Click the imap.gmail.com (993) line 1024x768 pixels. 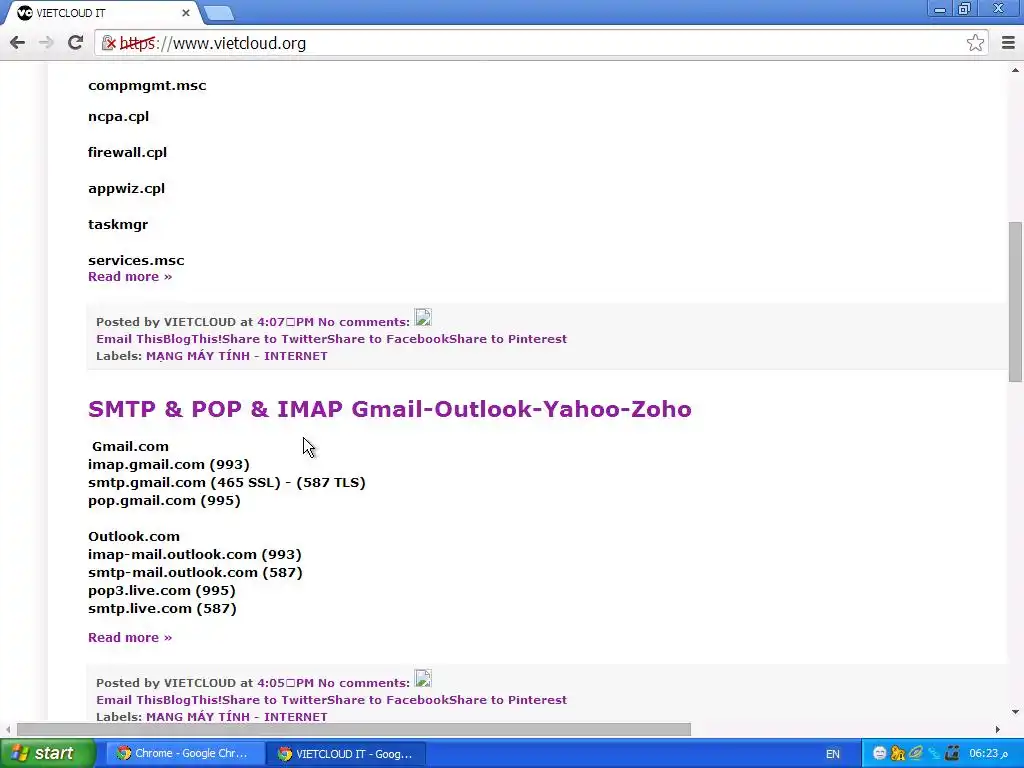(168, 465)
